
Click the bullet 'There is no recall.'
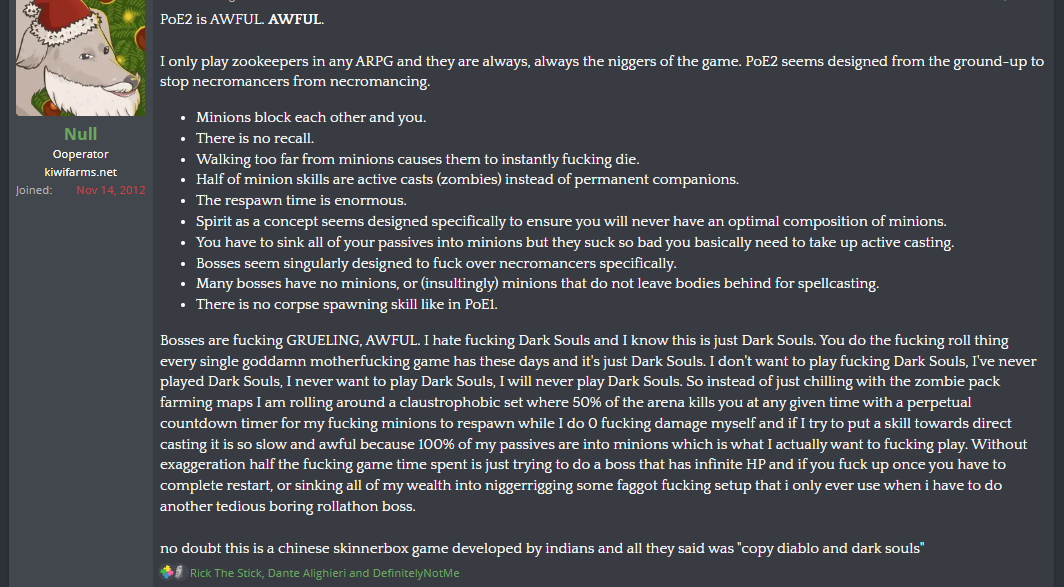254,138
